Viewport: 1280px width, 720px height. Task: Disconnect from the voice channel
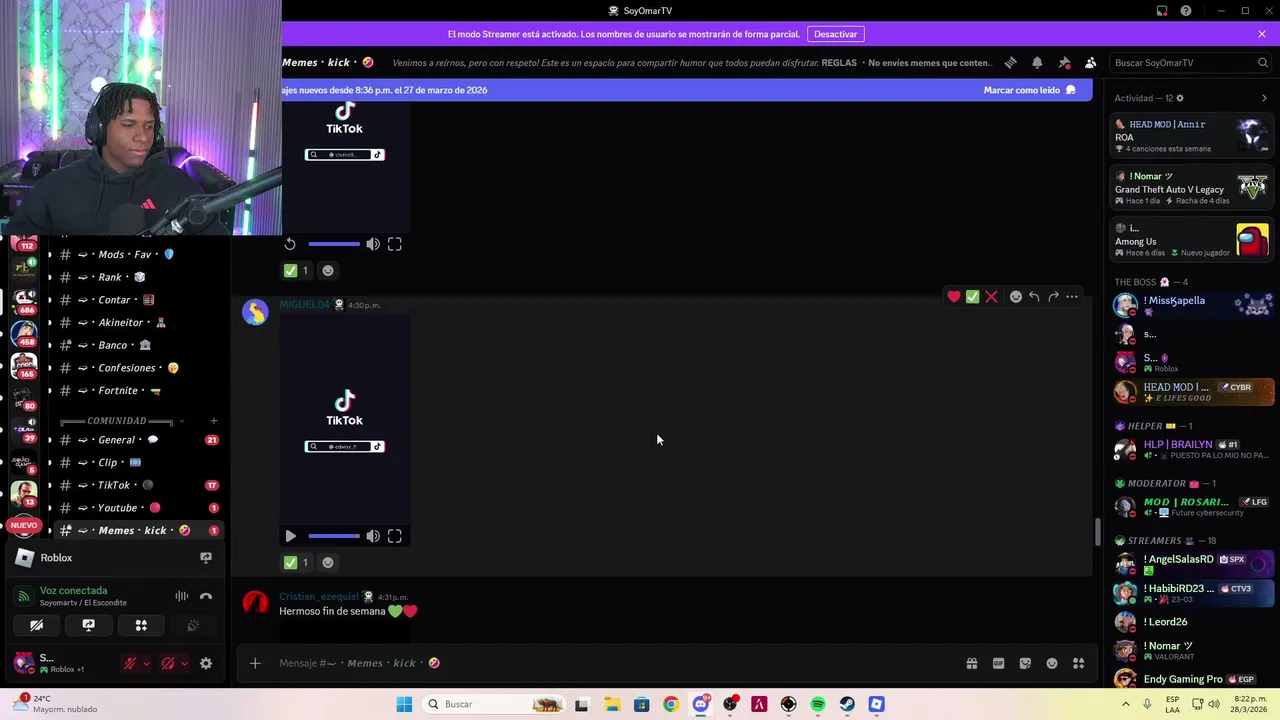(206, 596)
